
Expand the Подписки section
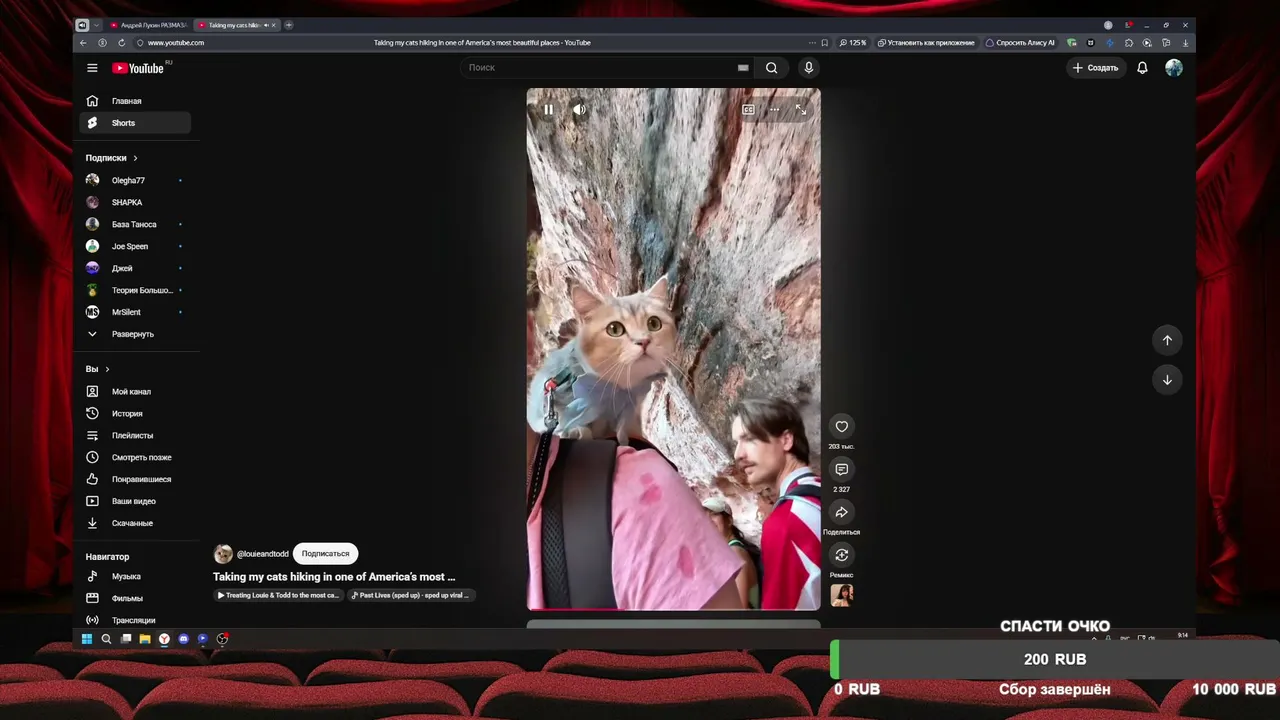pos(112,158)
